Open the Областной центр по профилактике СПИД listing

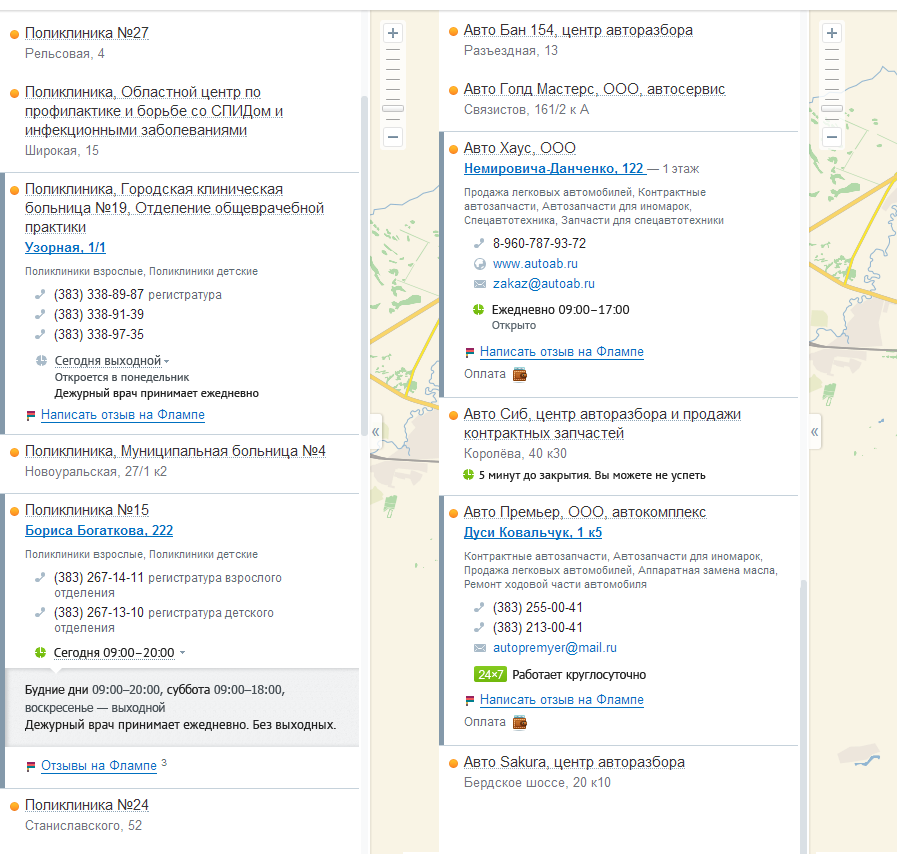click(x=154, y=111)
